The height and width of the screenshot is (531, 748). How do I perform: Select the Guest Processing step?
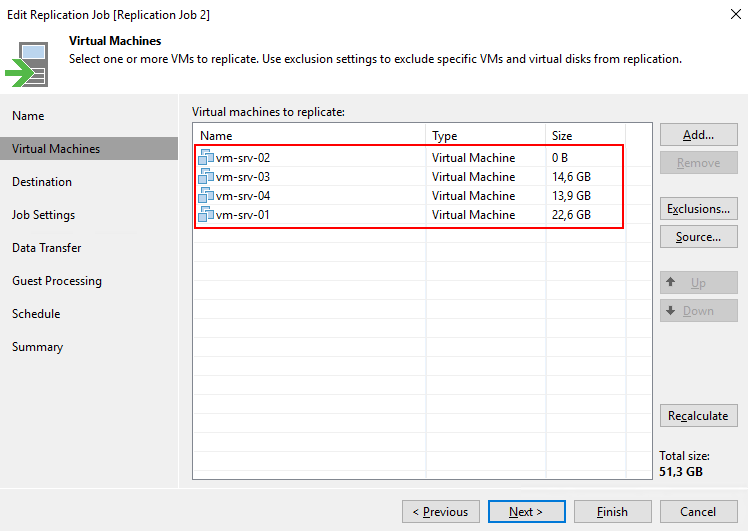click(x=57, y=281)
